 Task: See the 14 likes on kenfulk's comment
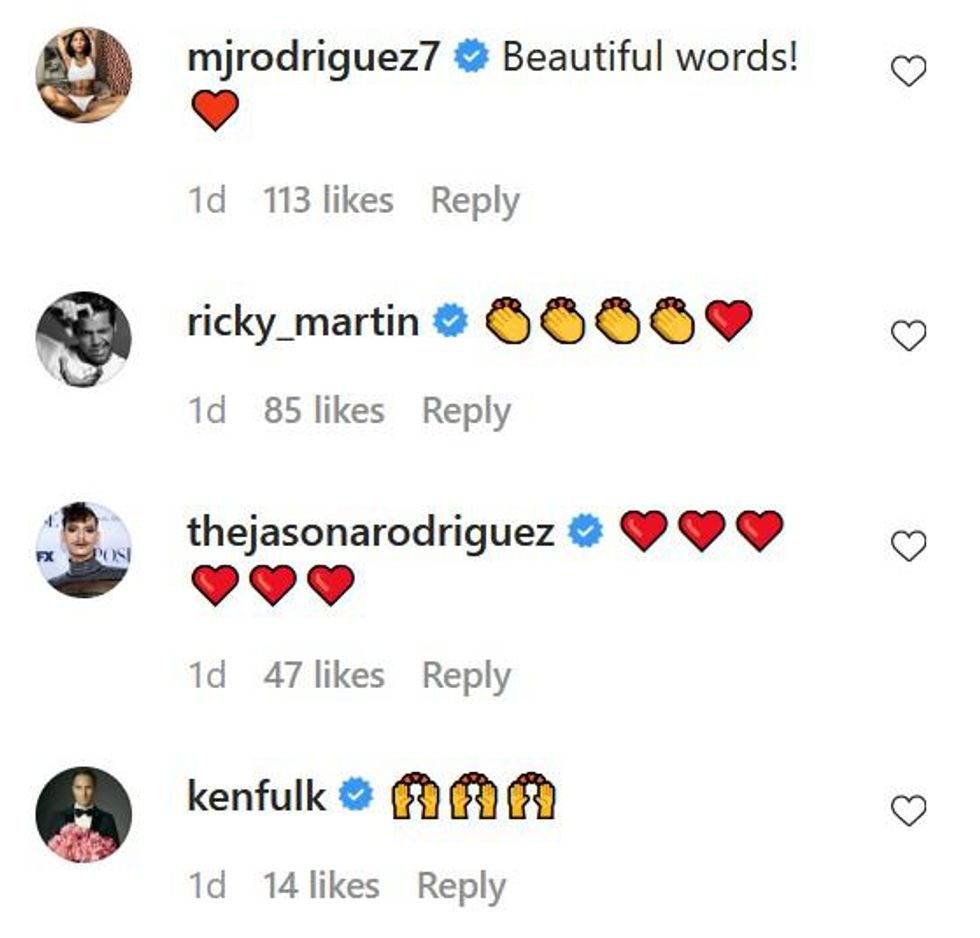[x=321, y=886]
